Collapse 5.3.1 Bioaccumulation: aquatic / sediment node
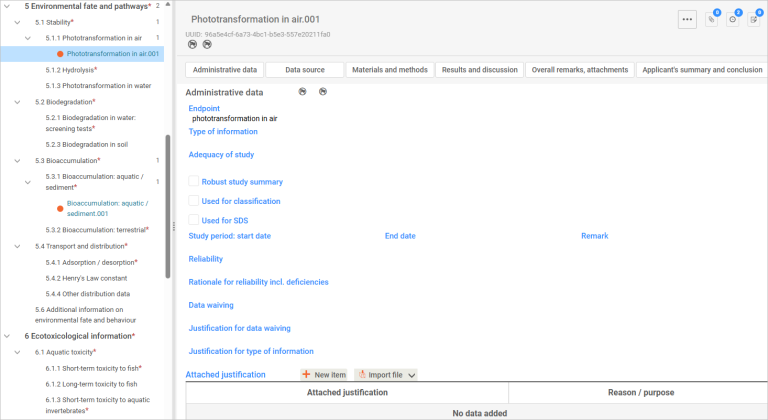 pyautogui.click(x=28, y=182)
